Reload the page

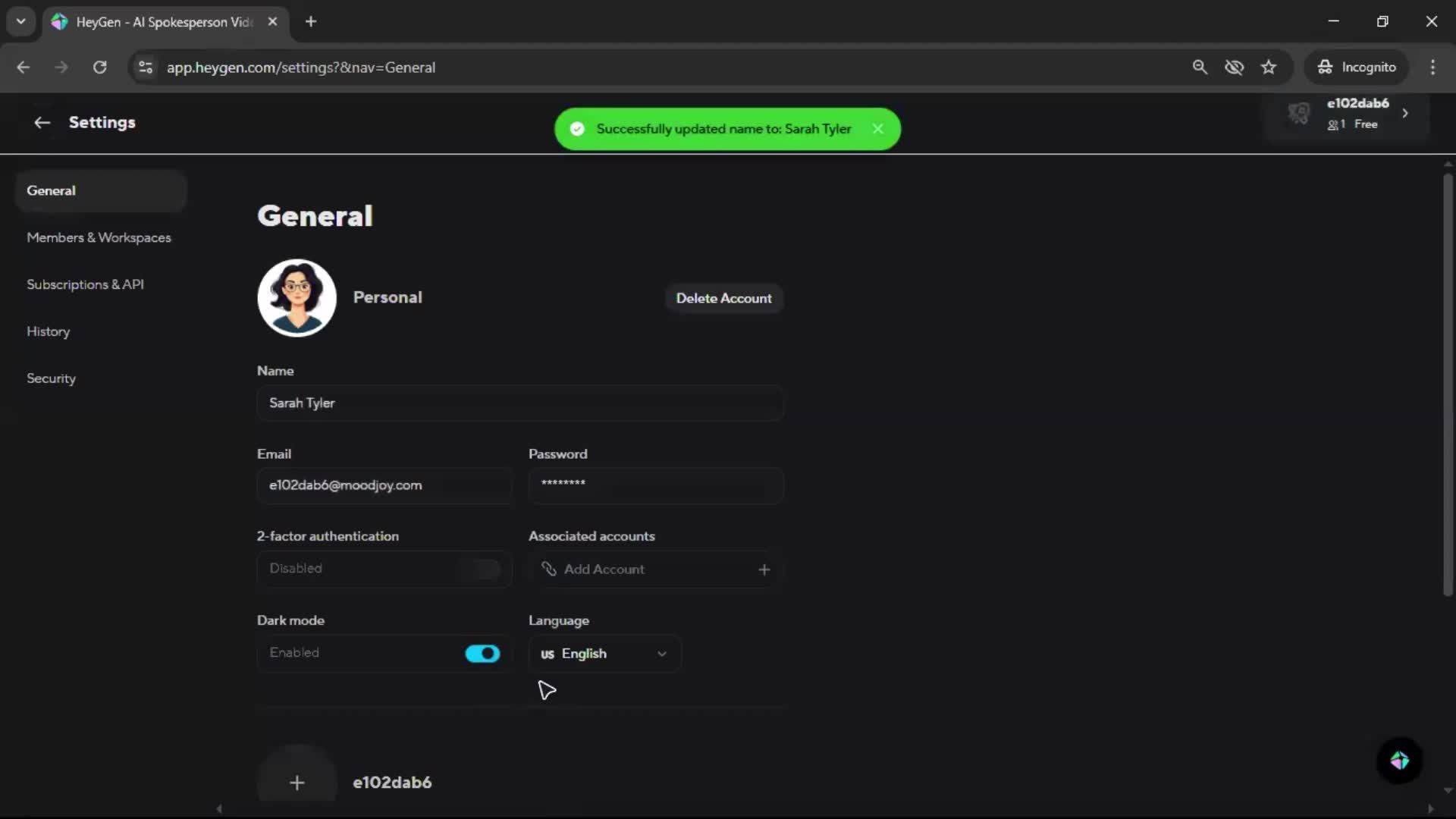(x=99, y=67)
